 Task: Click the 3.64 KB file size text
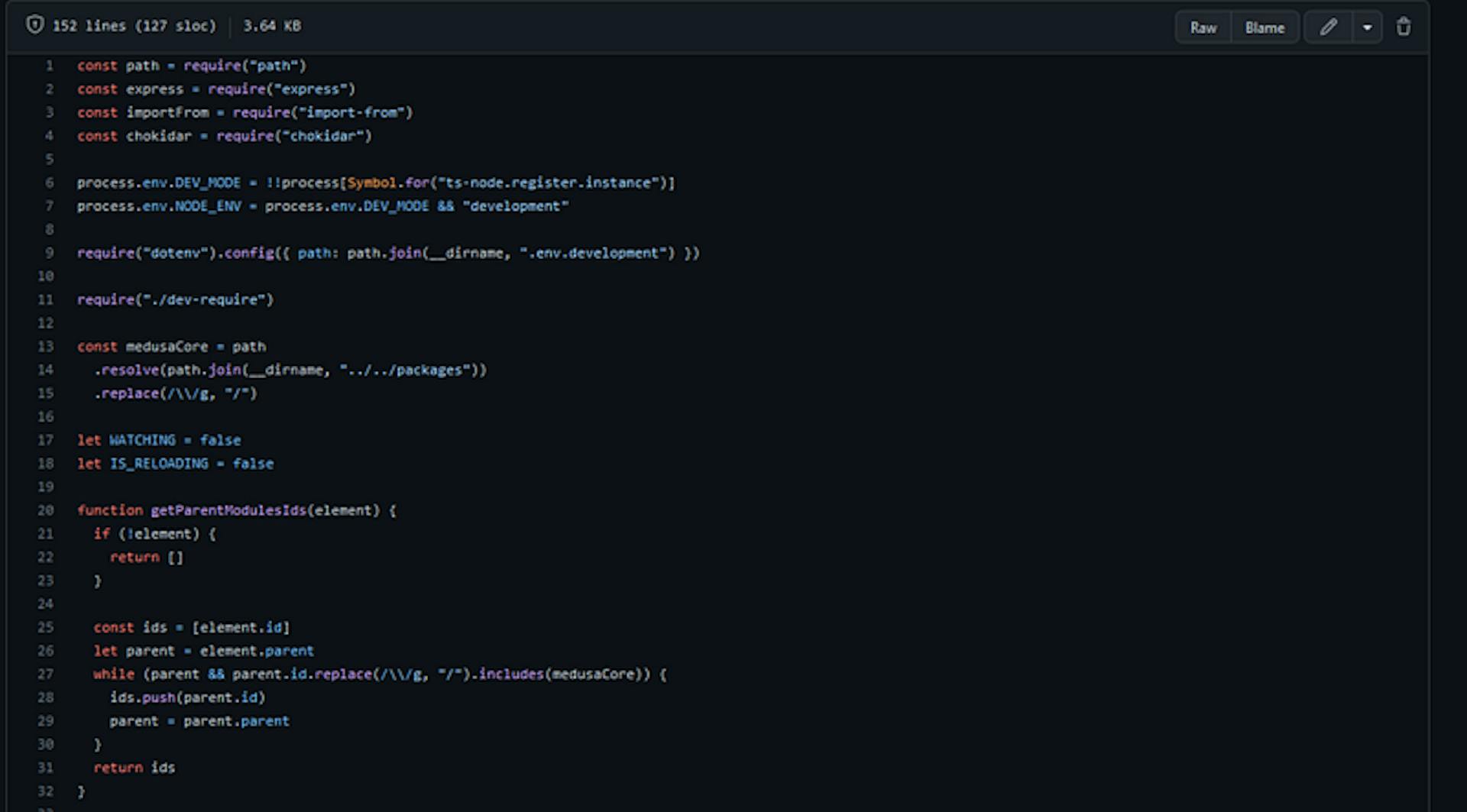click(x=272, y=26)
